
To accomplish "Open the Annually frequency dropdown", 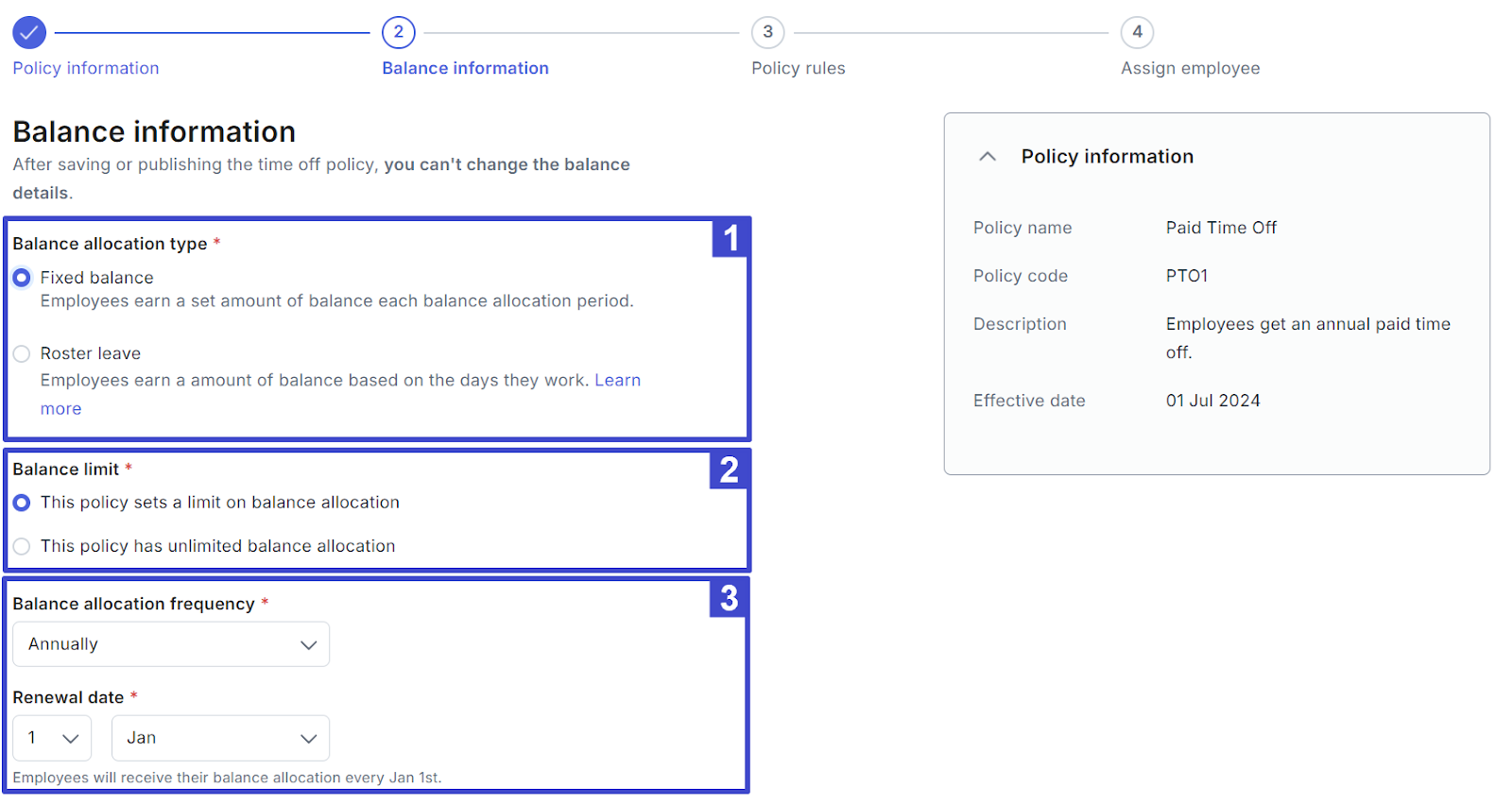I will [171, 644].
